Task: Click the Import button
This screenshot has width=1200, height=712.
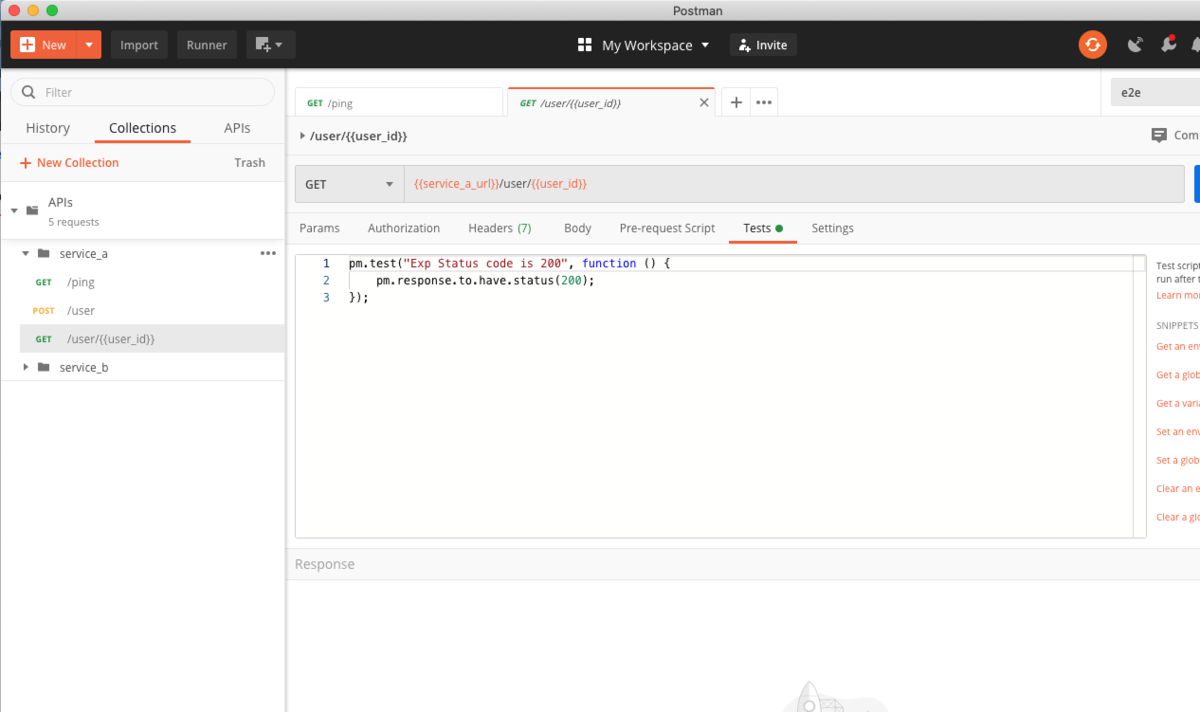Action: point(139,45)
